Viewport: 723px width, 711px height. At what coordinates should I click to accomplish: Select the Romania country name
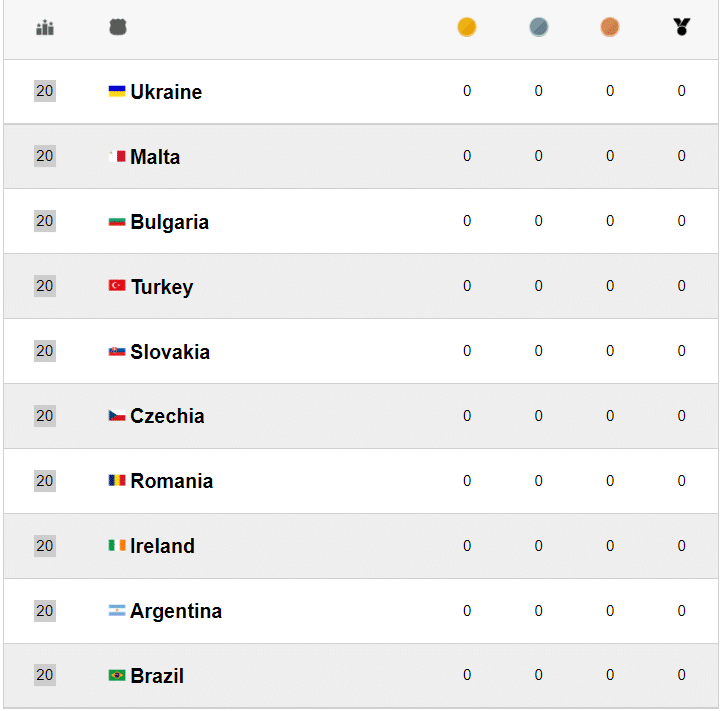pyautogui.click(x=171, y=482)
